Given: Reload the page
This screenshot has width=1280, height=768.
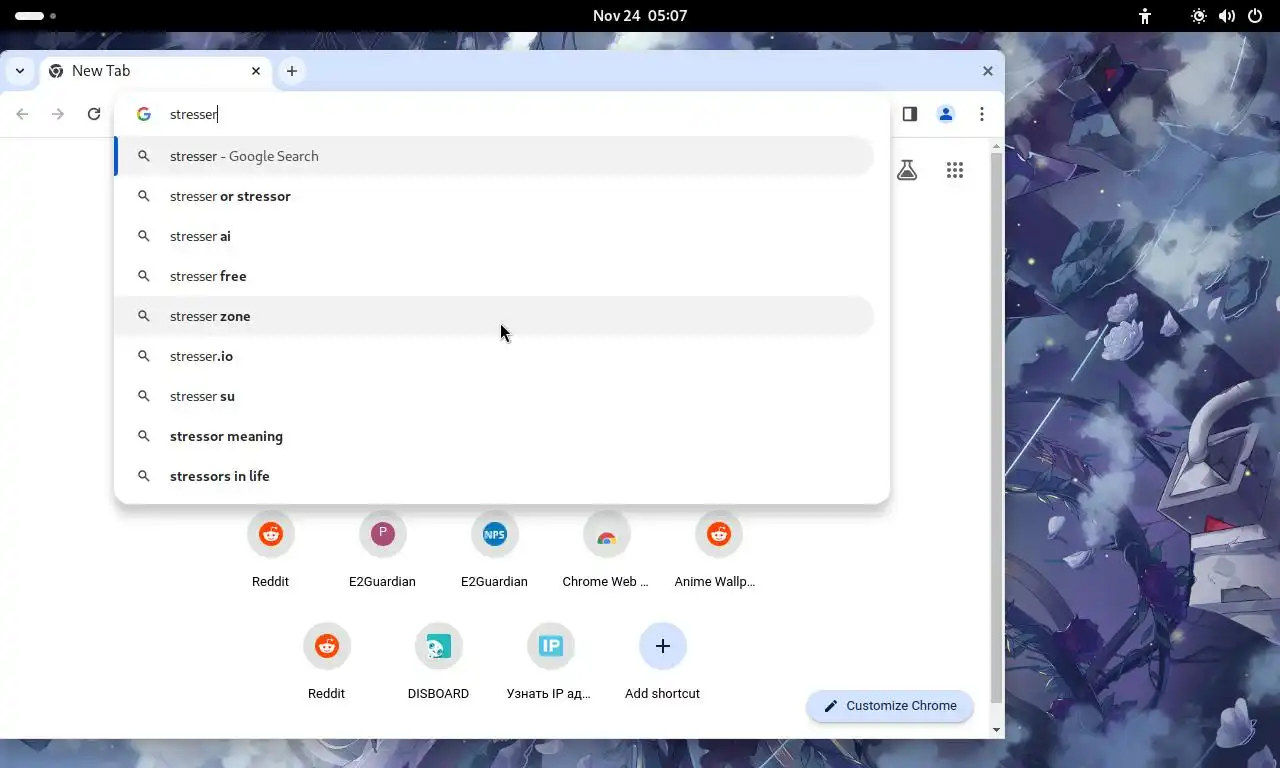Looking at the screenshot, I should point(94,114).
